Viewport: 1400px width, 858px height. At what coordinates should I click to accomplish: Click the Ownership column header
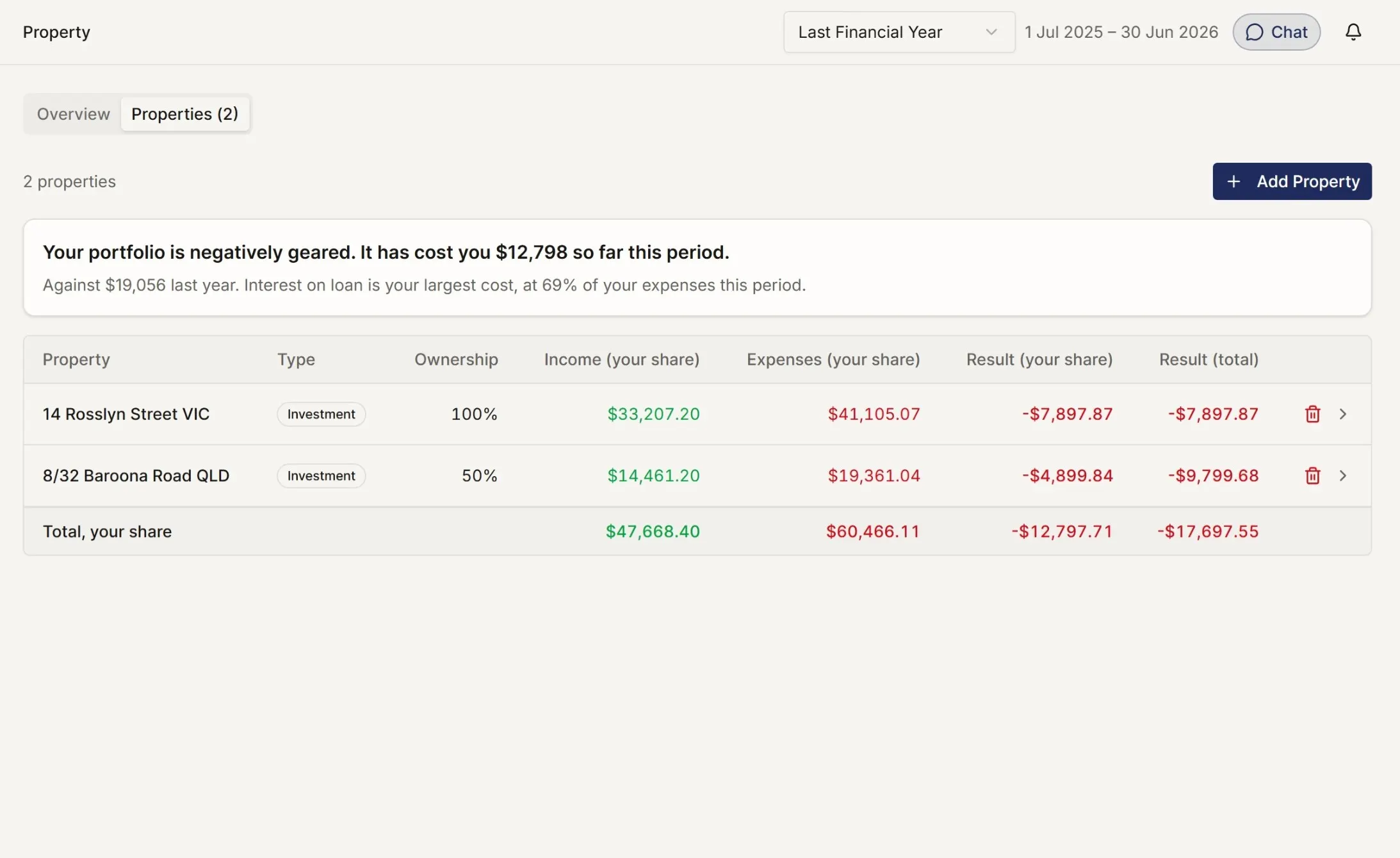point(456,359)
